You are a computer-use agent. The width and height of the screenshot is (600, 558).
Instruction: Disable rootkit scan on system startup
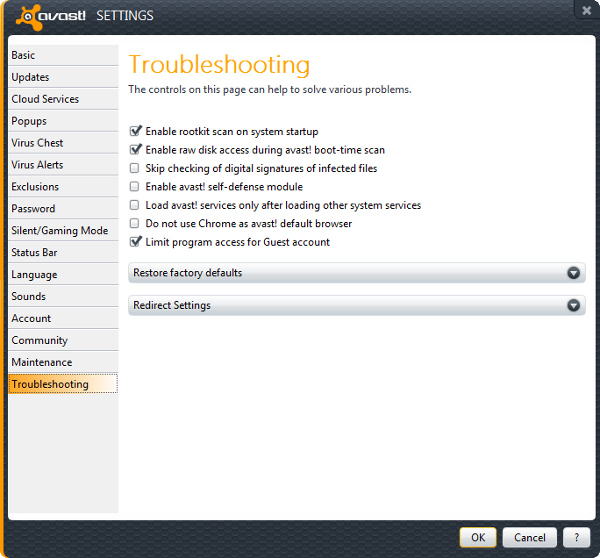(135, 131)
